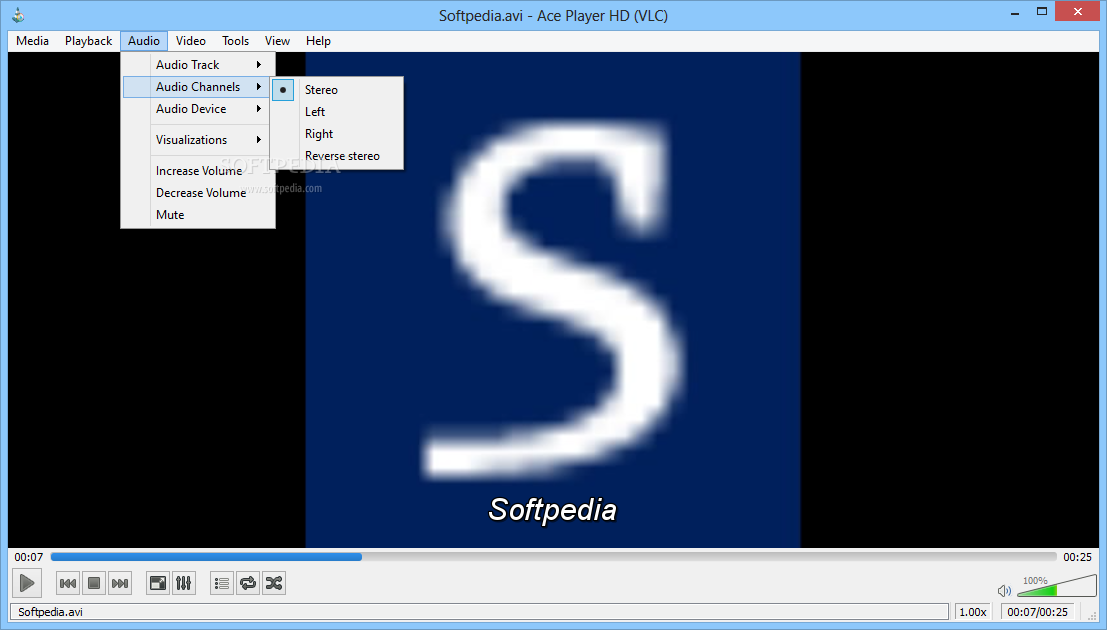Skip to next media track
This screenshot has height=630, width=1107.
120,583
